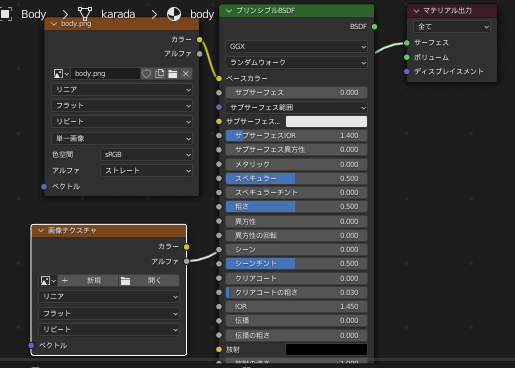The width and height of the screenshot is (515, 368).
Task: Click the BSDF output socket
Action: (x=374, y=27)
